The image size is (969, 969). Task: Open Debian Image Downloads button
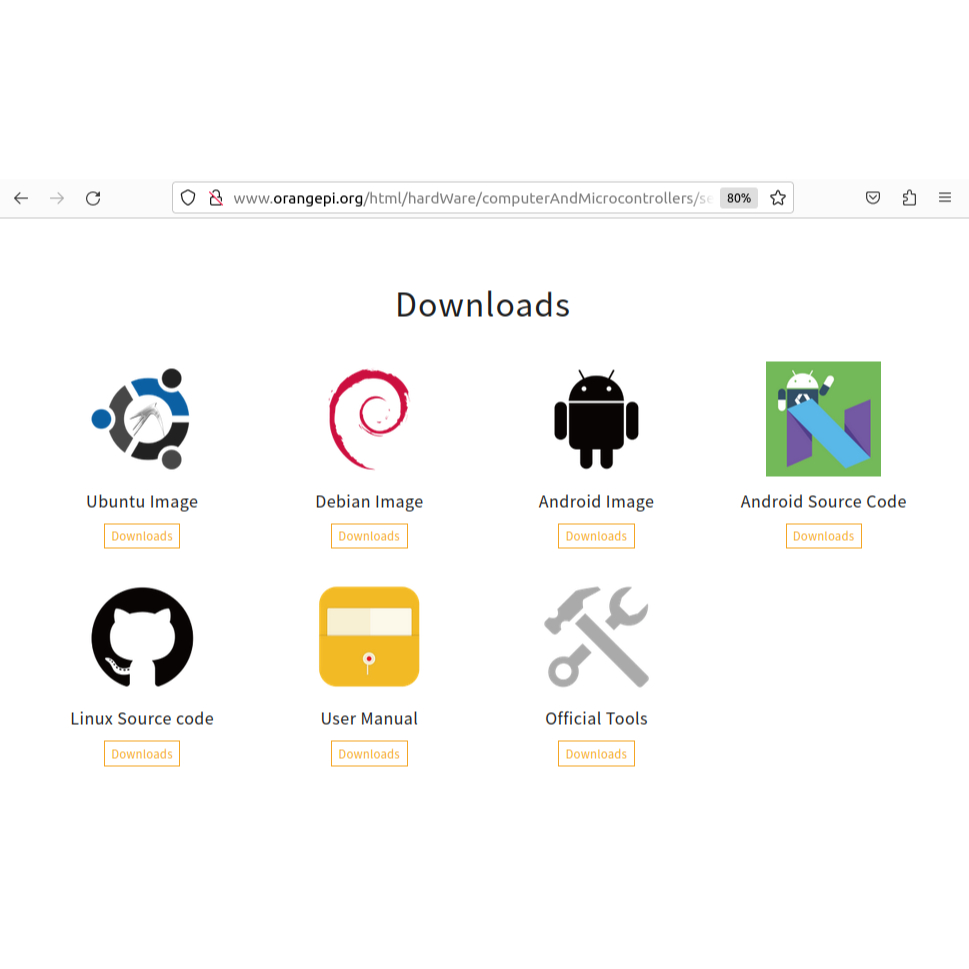tap(369, 536)
